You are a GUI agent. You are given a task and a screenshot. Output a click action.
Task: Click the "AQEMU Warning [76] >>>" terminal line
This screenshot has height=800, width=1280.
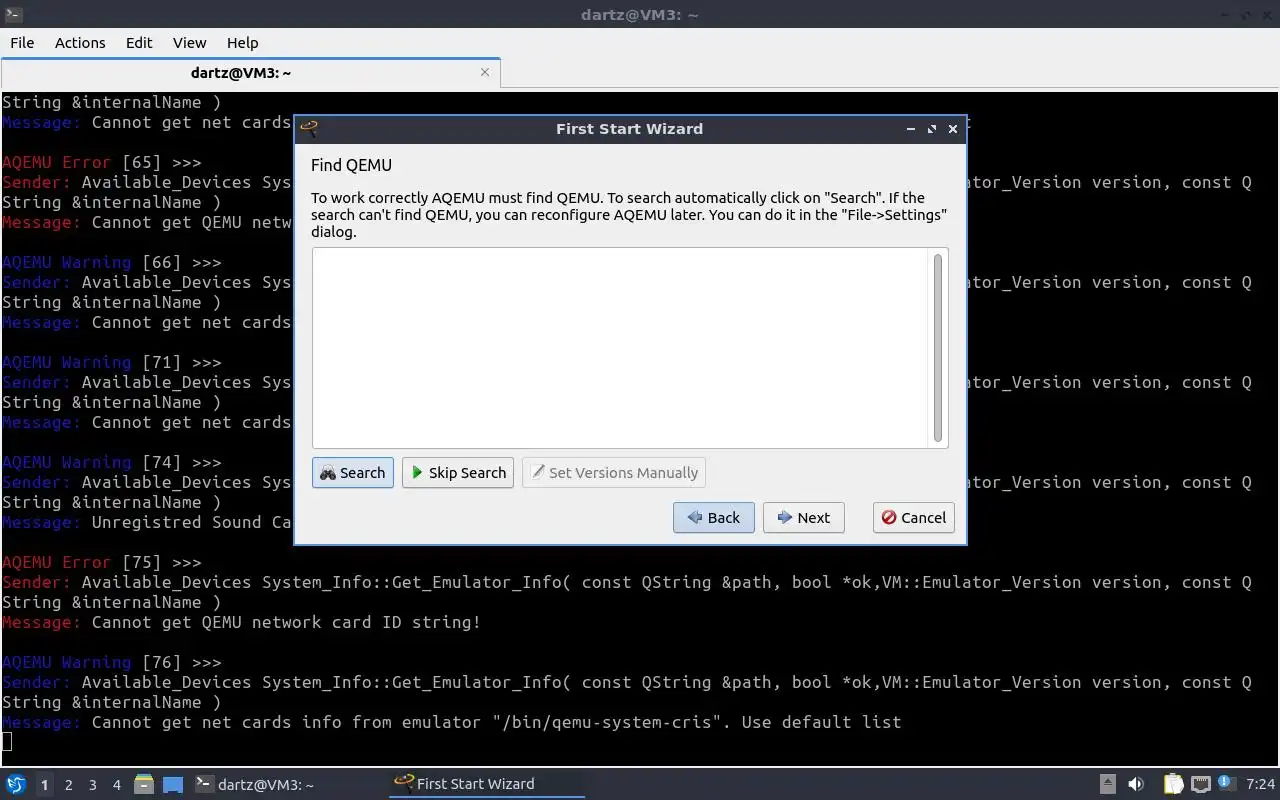click(x=112, y=662)
